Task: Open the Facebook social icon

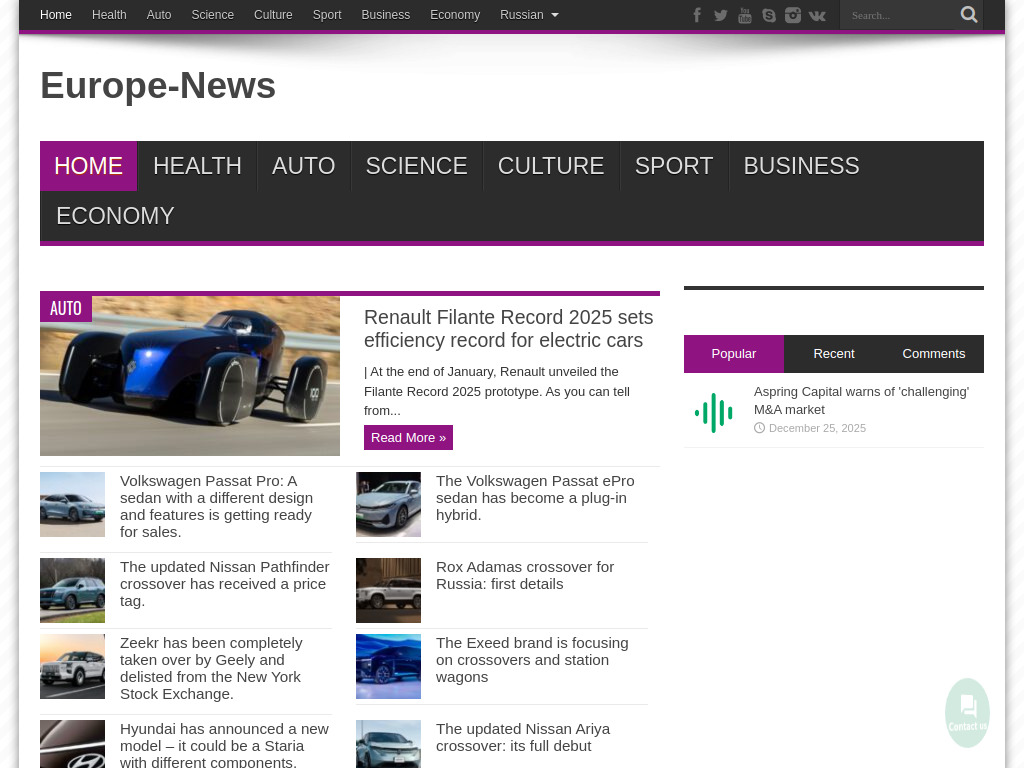Action: click(x=697, y=15)
